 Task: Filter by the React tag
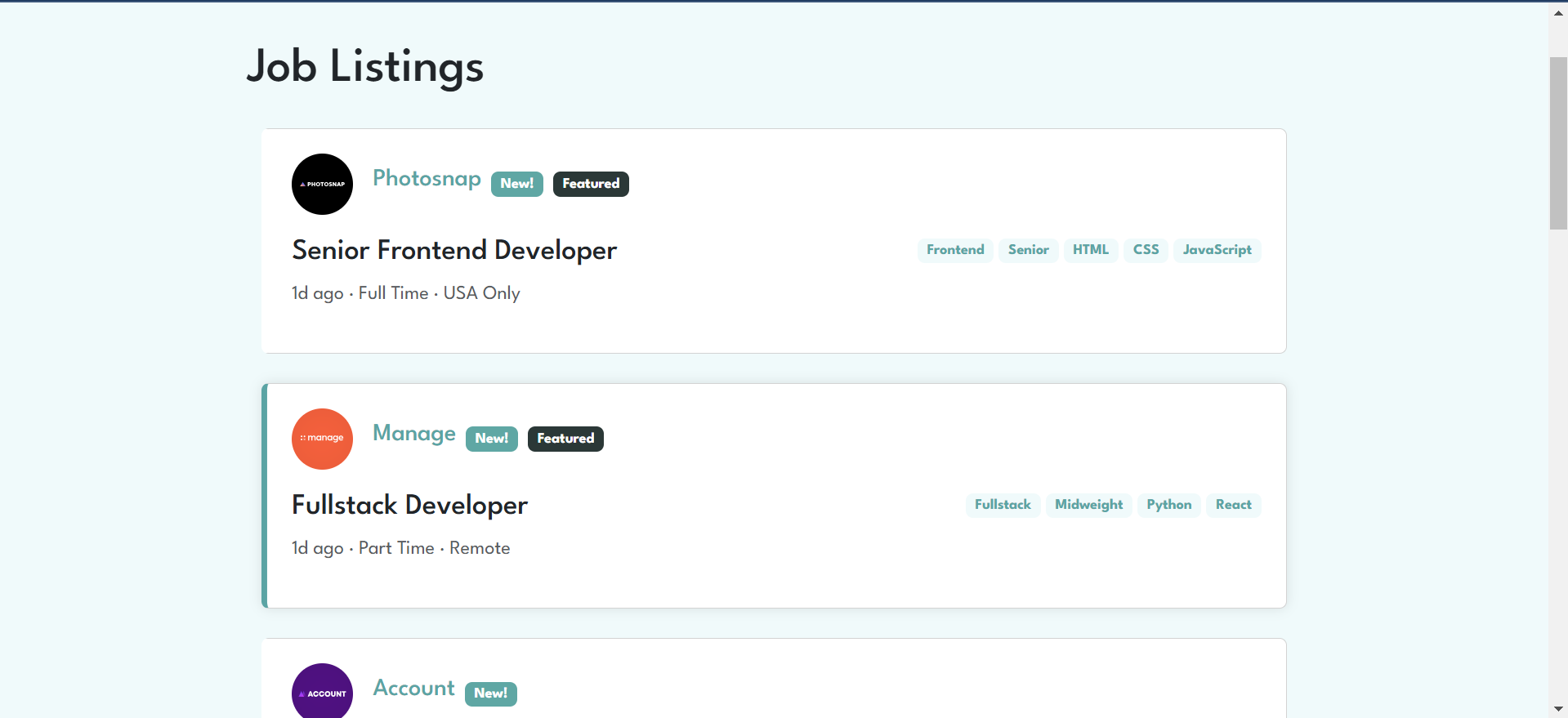[x=1234, y=505]
